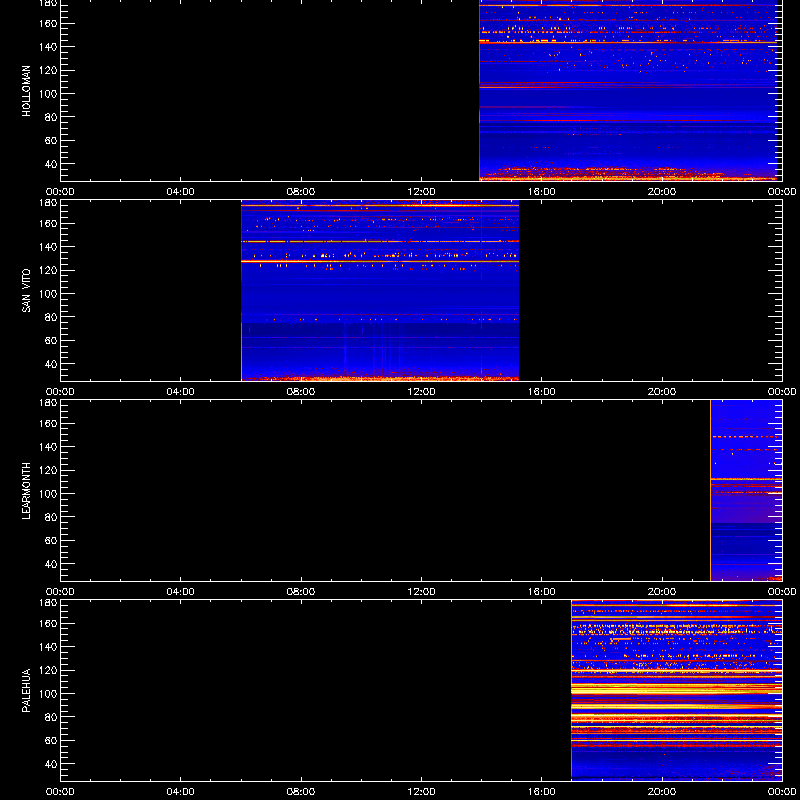Click the 60 frequency tick on Holloman axis
Screen dimensions: 800x800
[52, 141]
